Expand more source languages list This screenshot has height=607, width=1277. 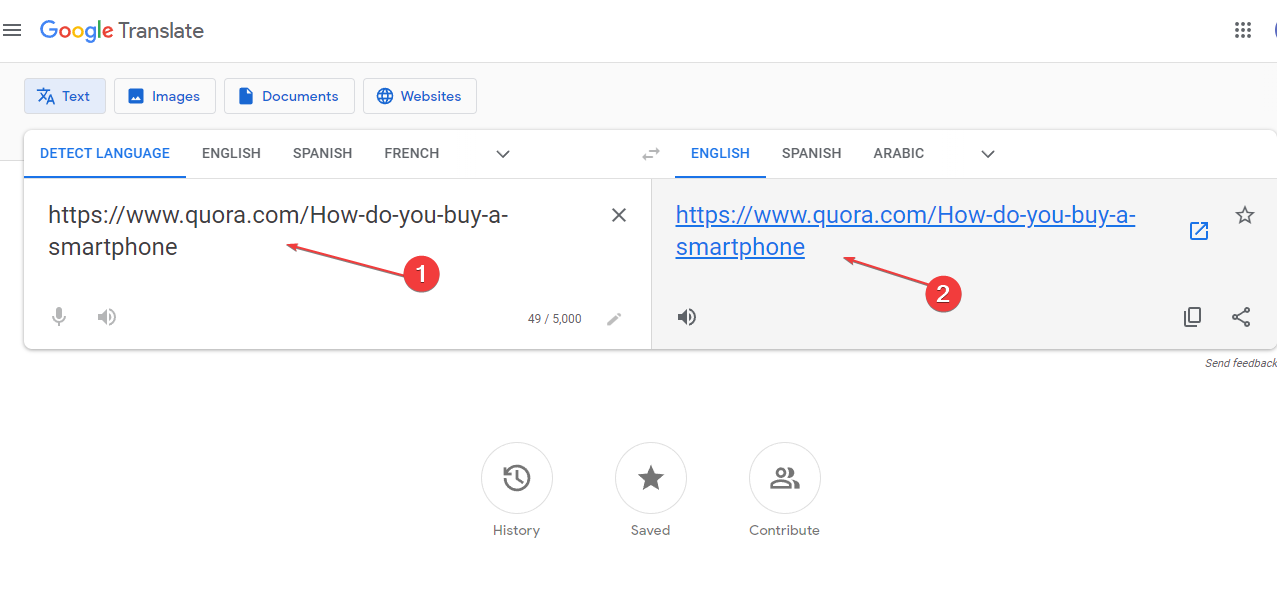pos(503,154)
